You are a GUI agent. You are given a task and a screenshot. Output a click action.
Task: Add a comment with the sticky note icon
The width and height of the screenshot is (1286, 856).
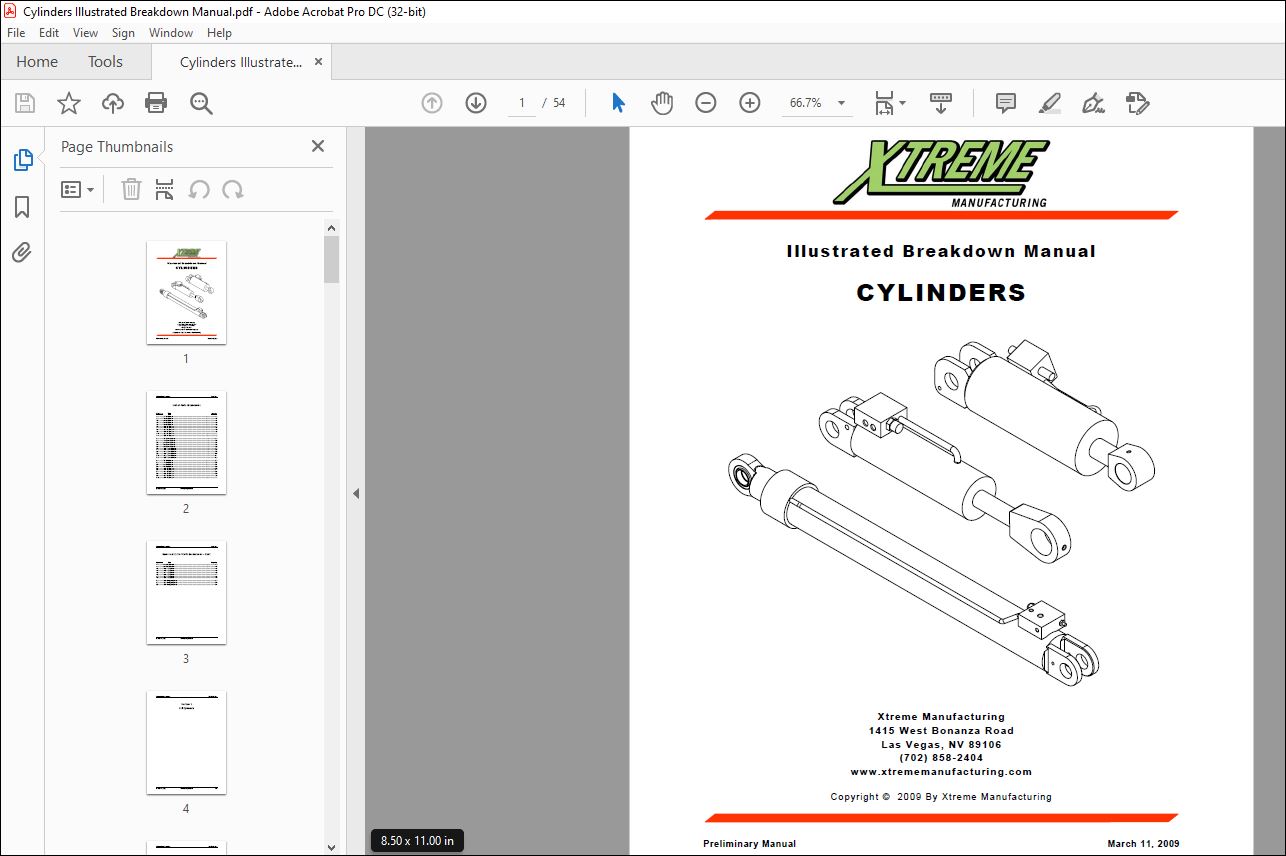point(1006,103)
